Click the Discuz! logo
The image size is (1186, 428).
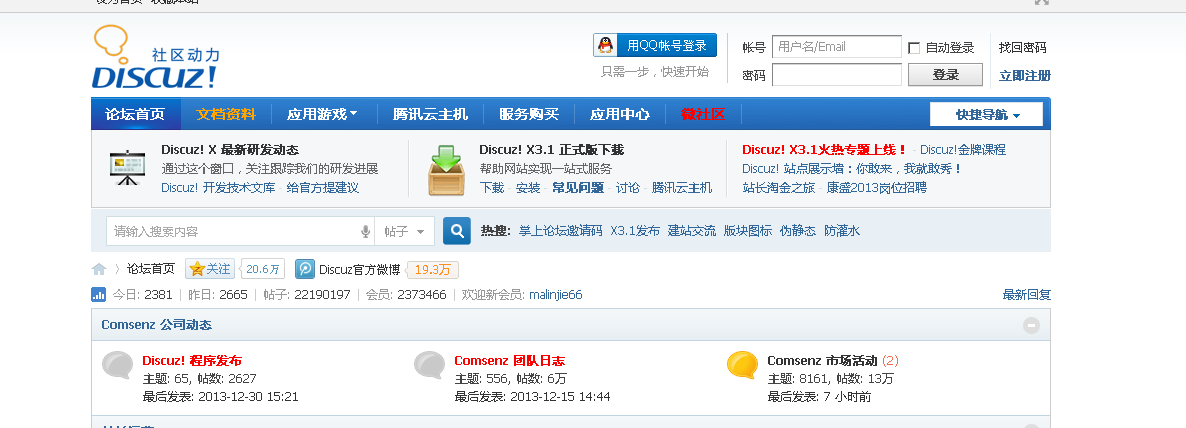(157, 57)
